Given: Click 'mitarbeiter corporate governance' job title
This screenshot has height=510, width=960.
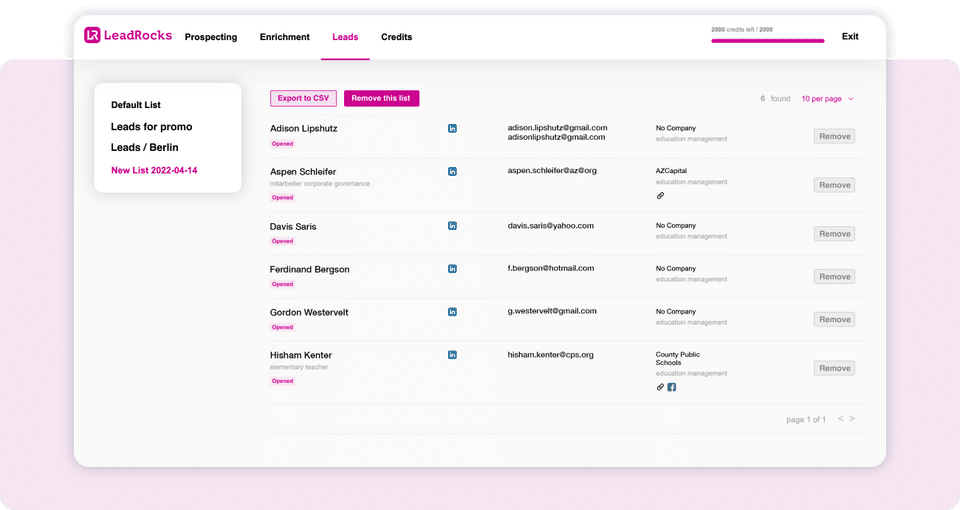Looking at the screenshot, I should point(320,184).
